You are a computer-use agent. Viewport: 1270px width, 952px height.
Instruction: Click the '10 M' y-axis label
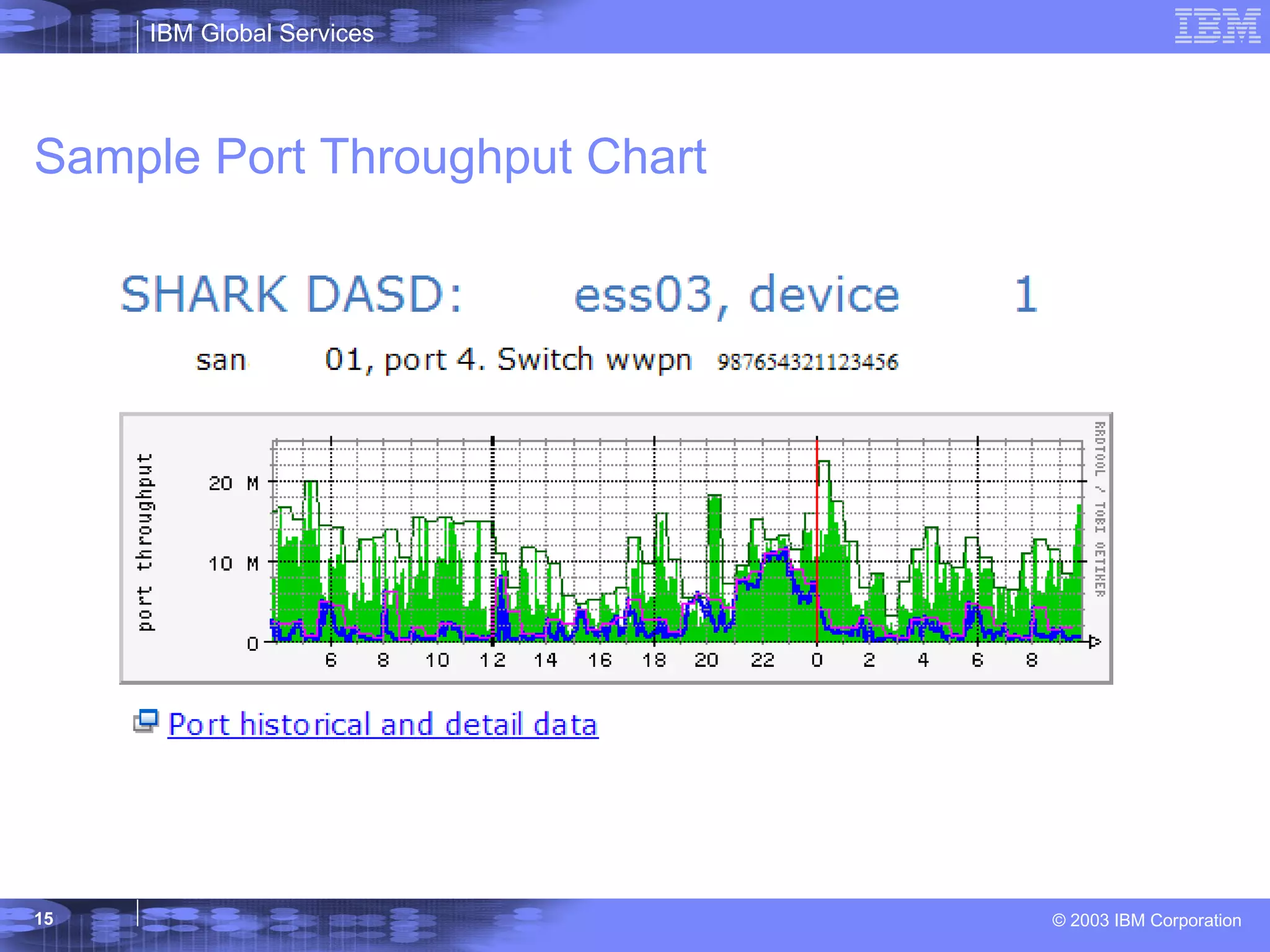point(233,564)
